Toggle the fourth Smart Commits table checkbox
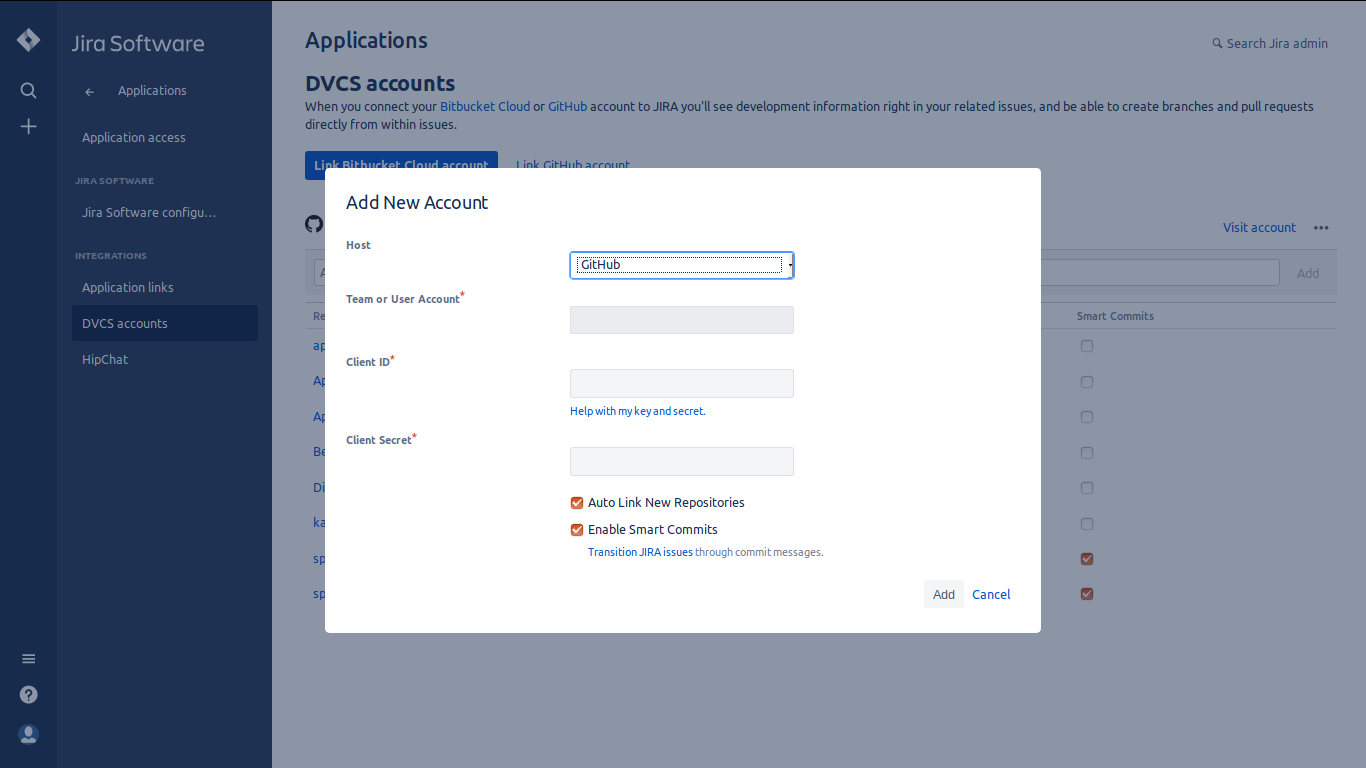This screenshot has height=768, width=1366. pos(1087,453)
